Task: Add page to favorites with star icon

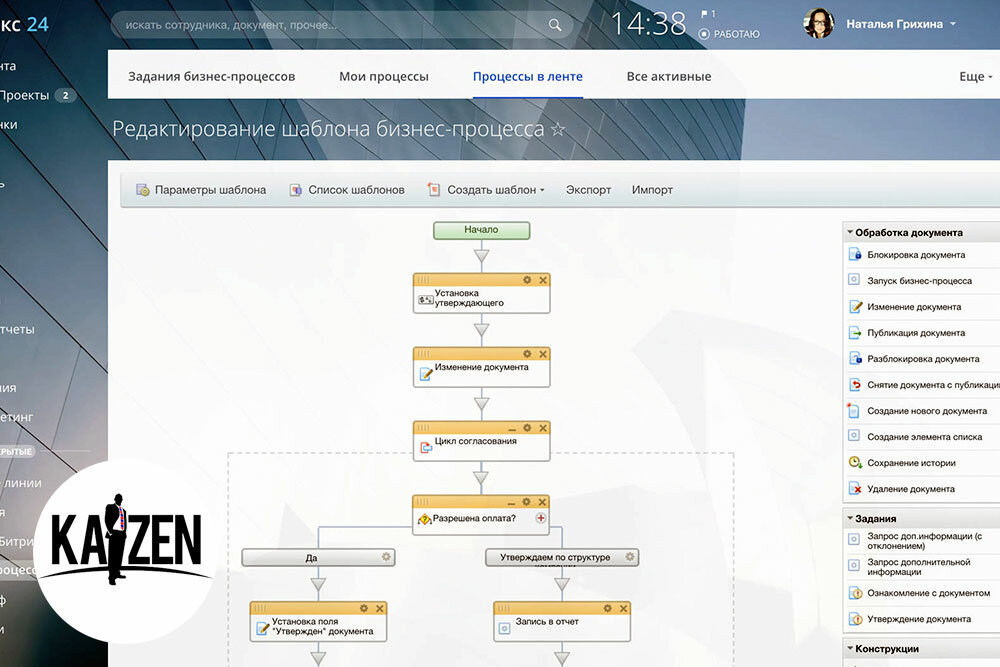Action: (x=558, y=129)
